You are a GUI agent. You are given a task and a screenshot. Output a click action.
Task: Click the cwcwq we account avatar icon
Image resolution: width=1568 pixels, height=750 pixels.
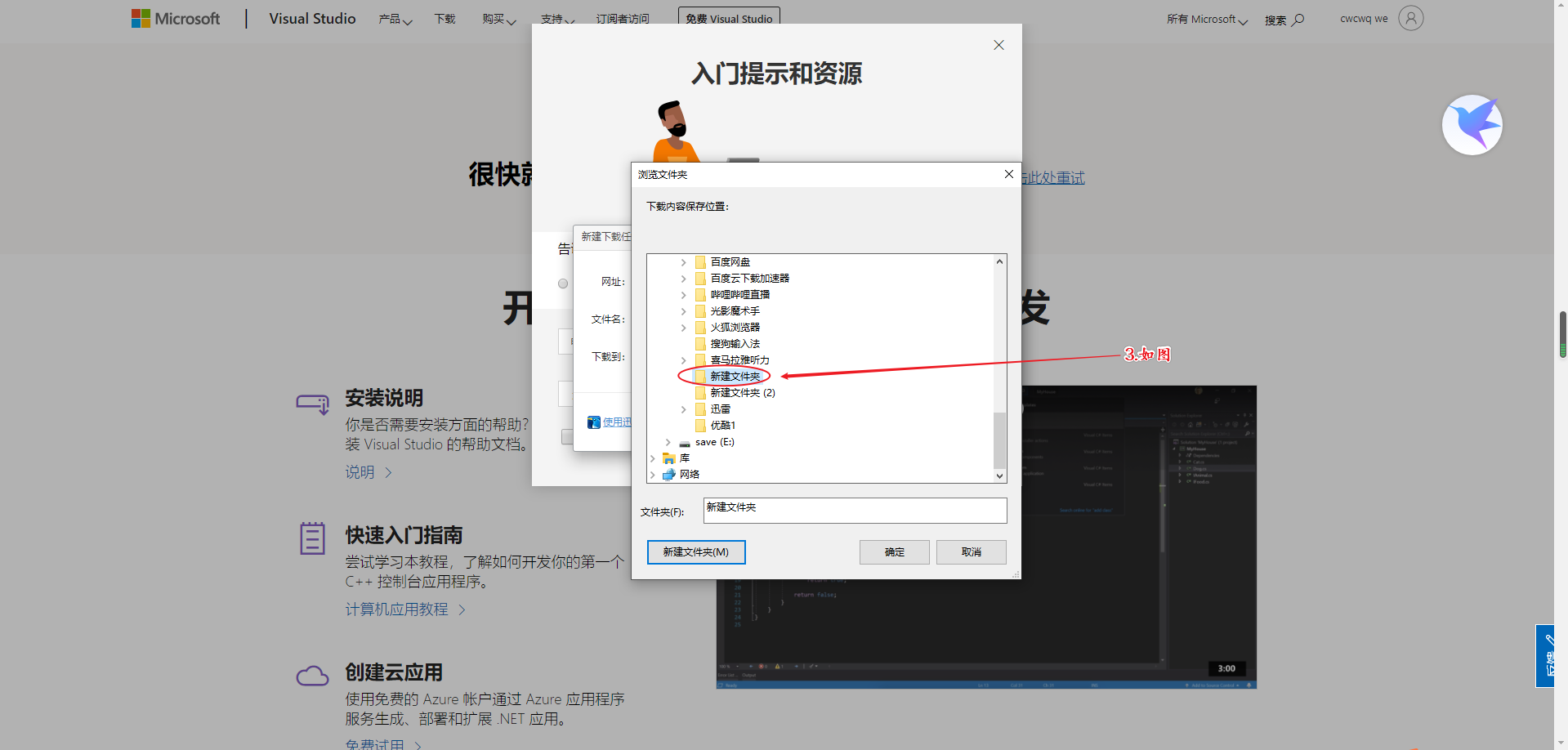pos(1411,18)
